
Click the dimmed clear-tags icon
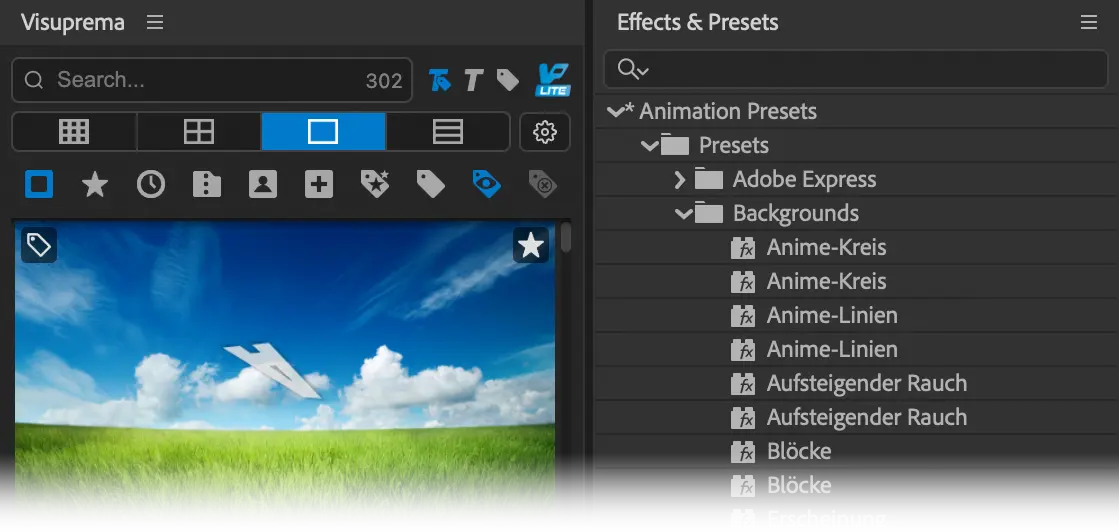(x=543, y=185)
